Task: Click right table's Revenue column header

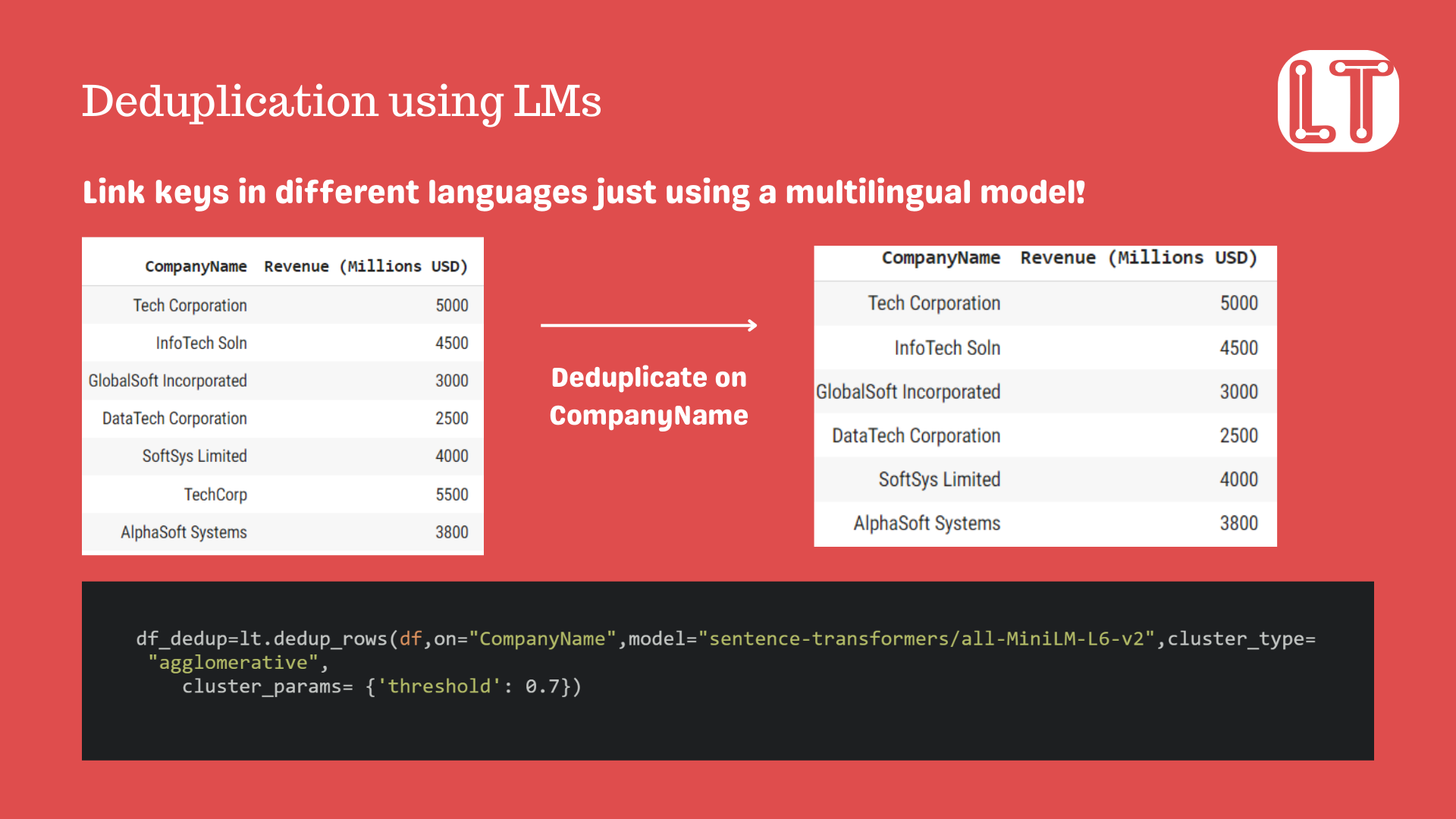Action: [x=1137, y=258]
